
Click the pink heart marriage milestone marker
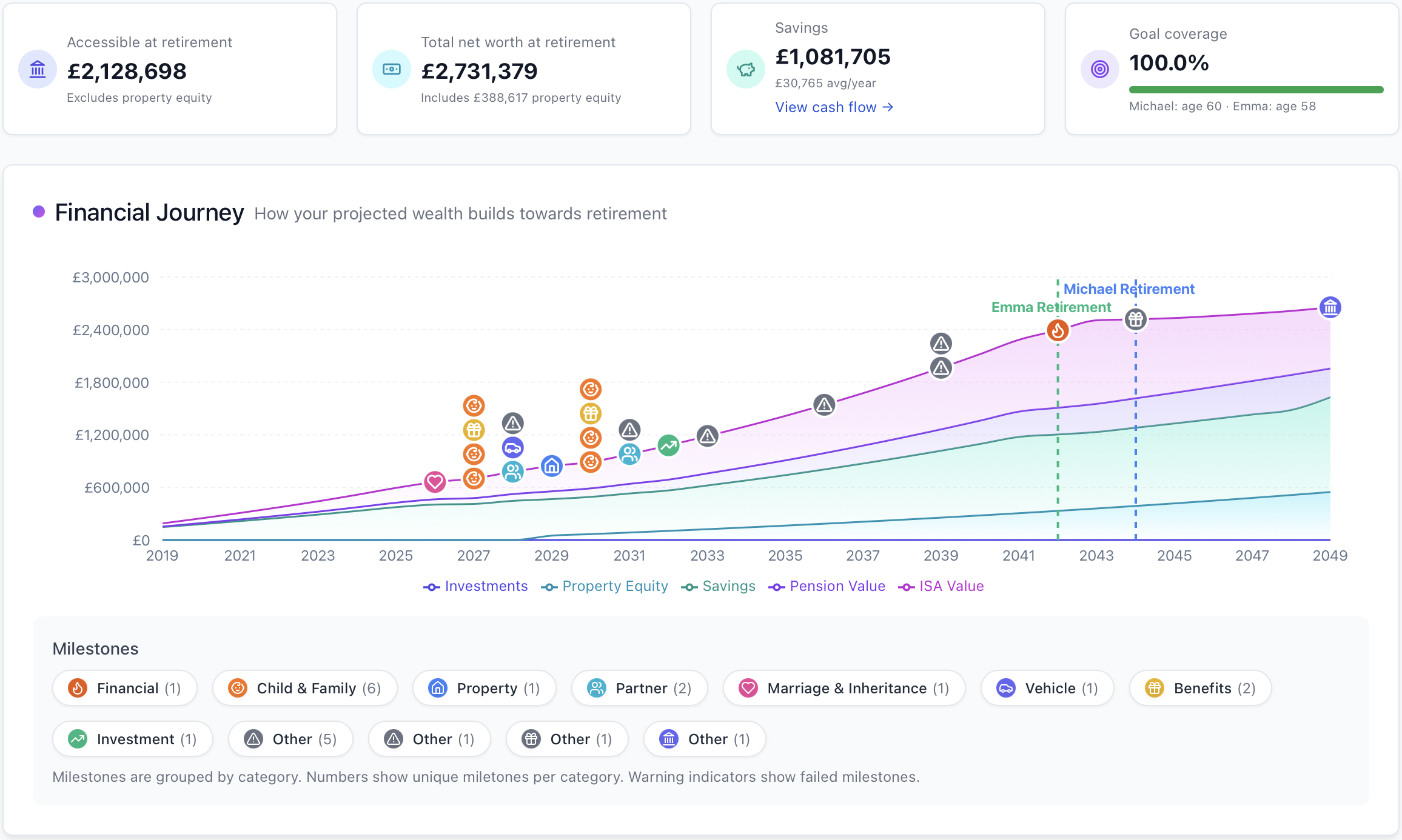click(435, 482)
